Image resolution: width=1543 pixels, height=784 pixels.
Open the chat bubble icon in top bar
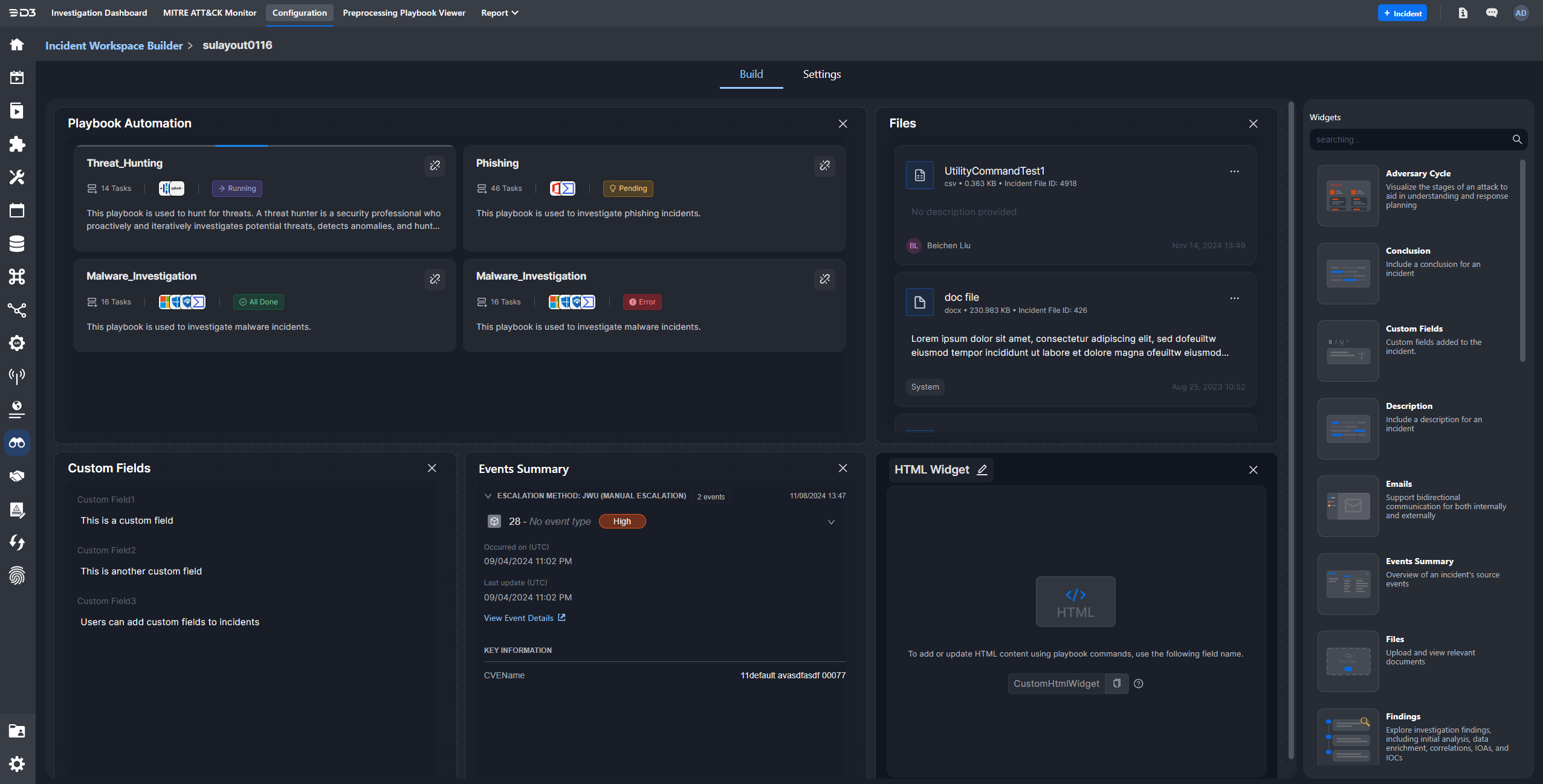(x=1492, y=12)
